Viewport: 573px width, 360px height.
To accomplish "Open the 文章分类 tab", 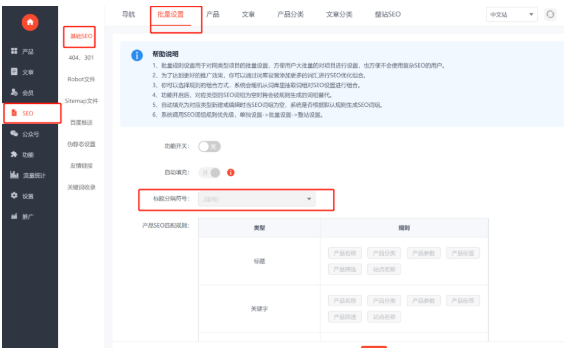I will coord(339,14).
